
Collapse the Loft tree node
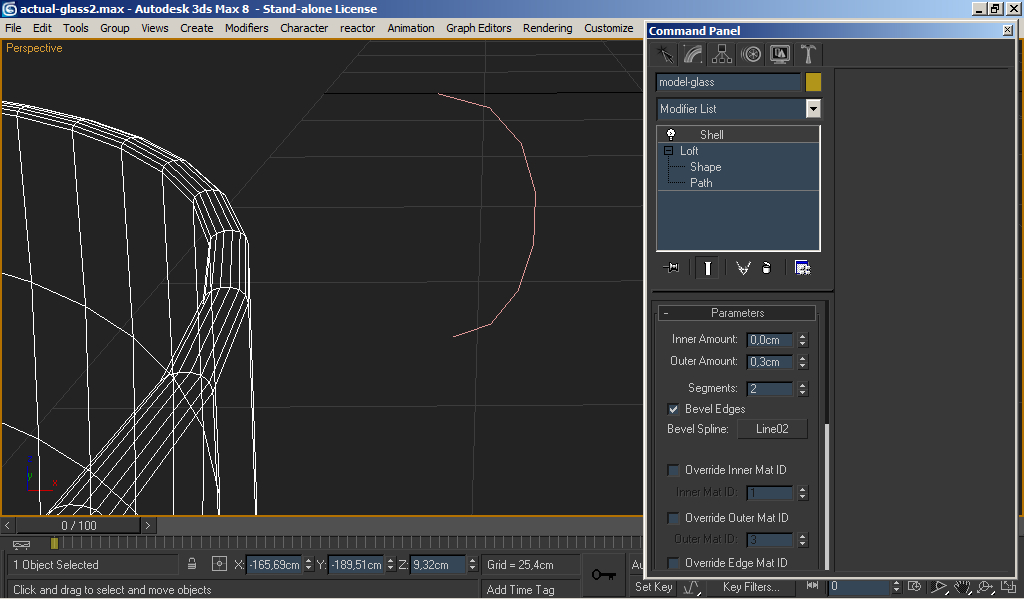coord(668,151)
